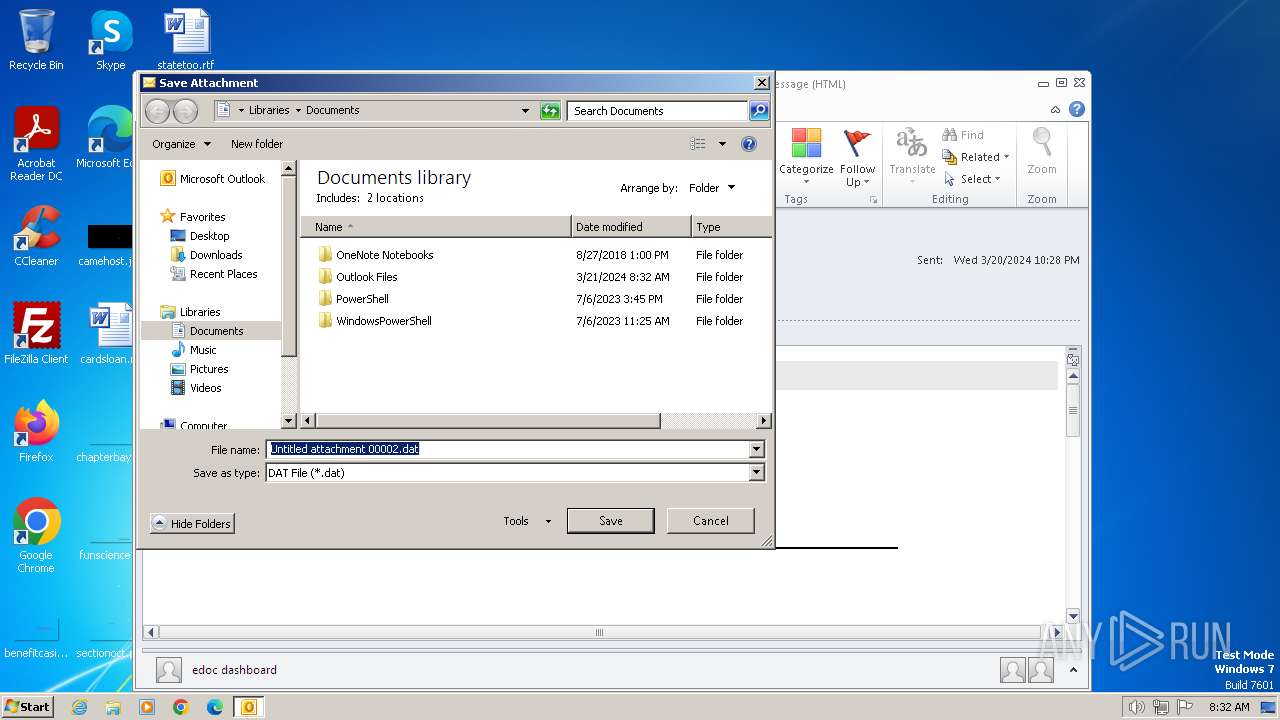
Task: Click Chrome icon in taskbar
Action: click(180, 707)
